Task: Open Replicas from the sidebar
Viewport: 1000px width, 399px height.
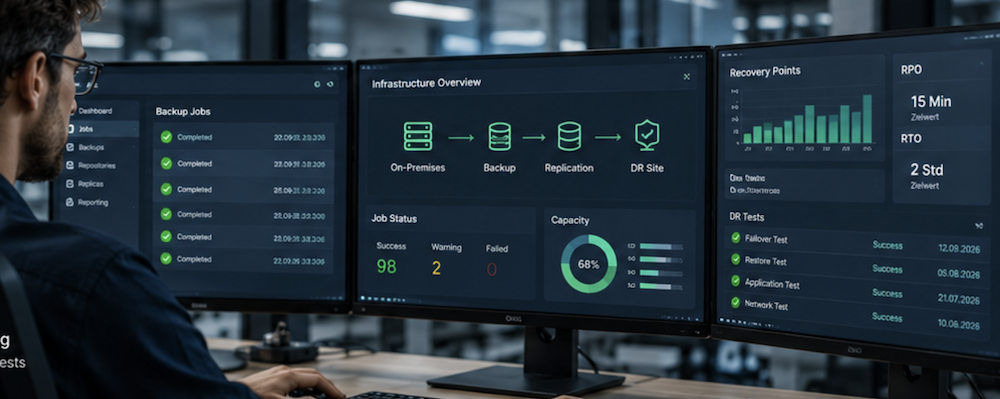Action: 91,184
